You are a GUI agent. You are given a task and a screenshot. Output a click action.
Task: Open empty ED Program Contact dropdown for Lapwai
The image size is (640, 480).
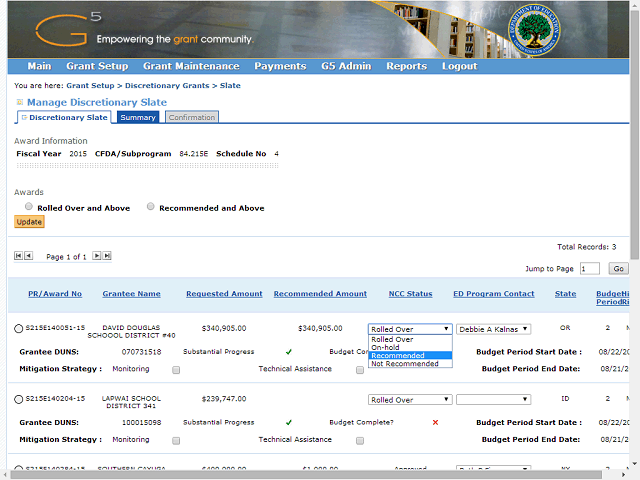point(493,400)
